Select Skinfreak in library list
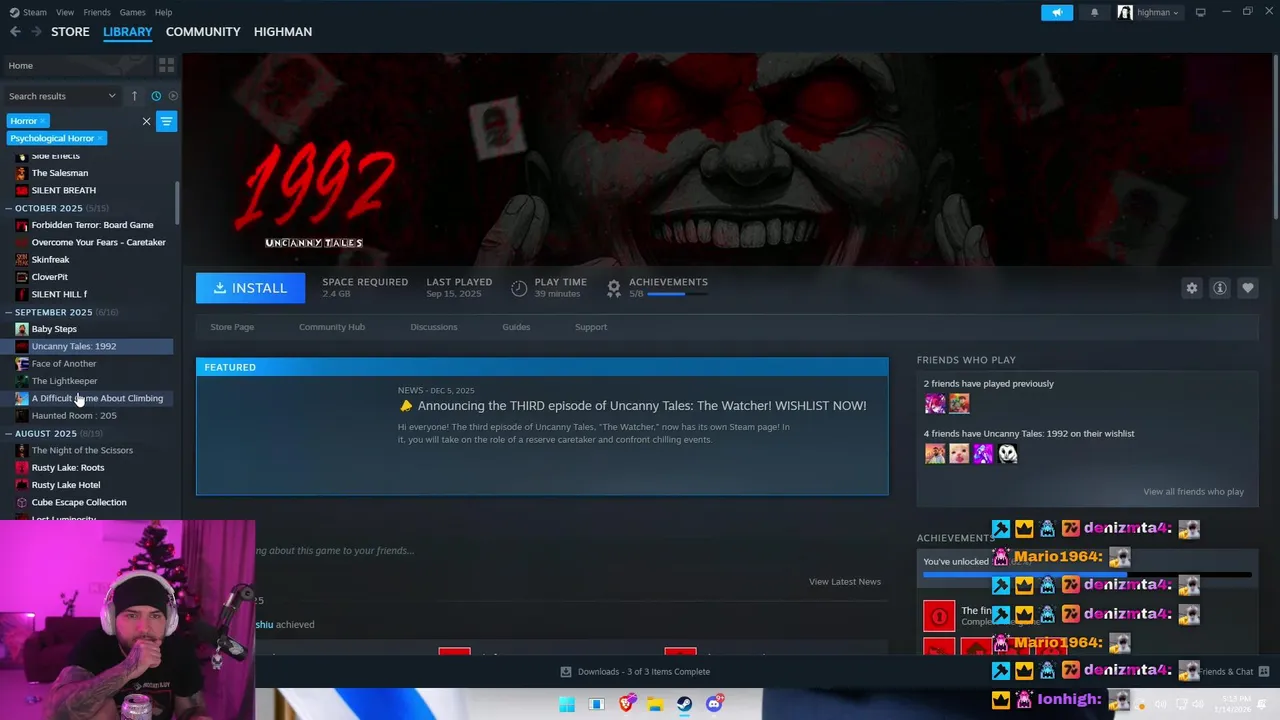Screen dimensions: 1280x720 50,260
